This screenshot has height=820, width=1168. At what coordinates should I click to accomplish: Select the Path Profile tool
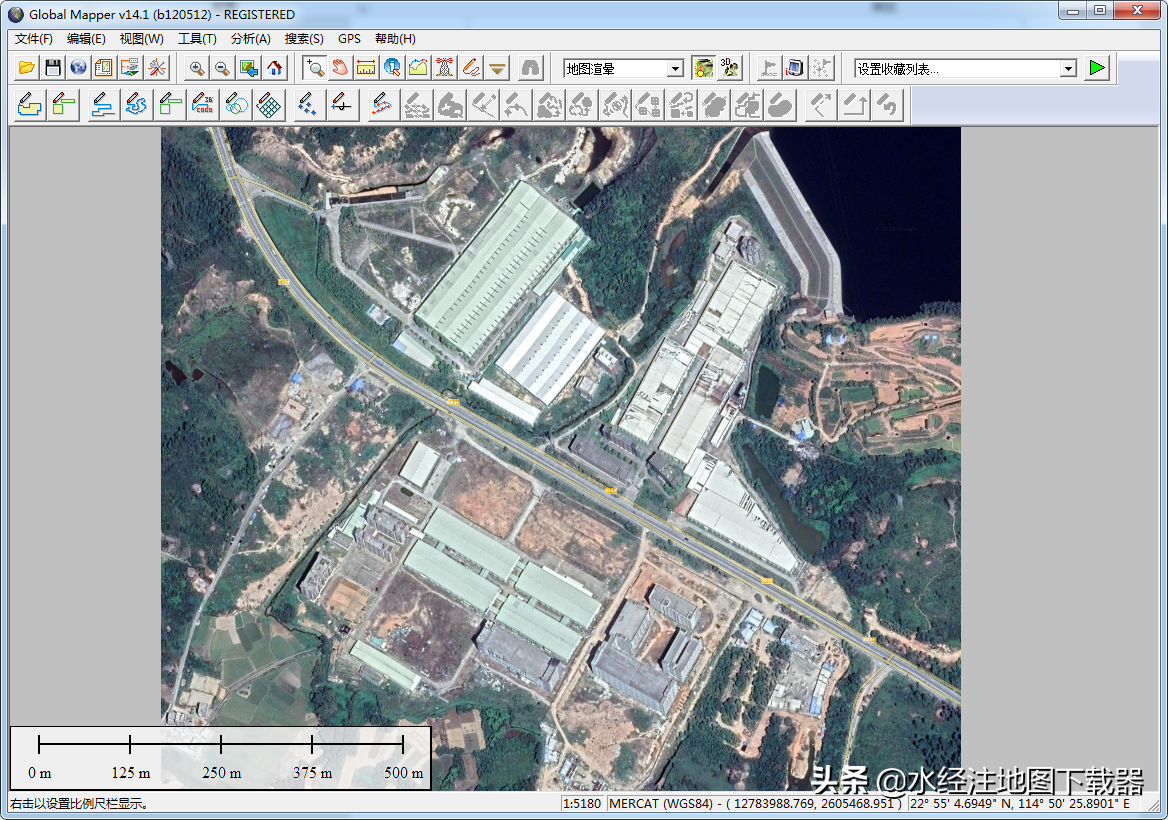(x=418, y=68)
